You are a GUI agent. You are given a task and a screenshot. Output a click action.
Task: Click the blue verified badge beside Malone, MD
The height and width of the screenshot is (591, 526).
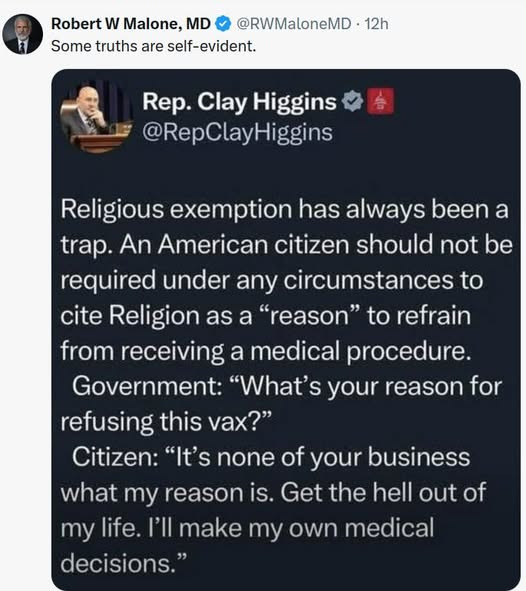point(223,24)
